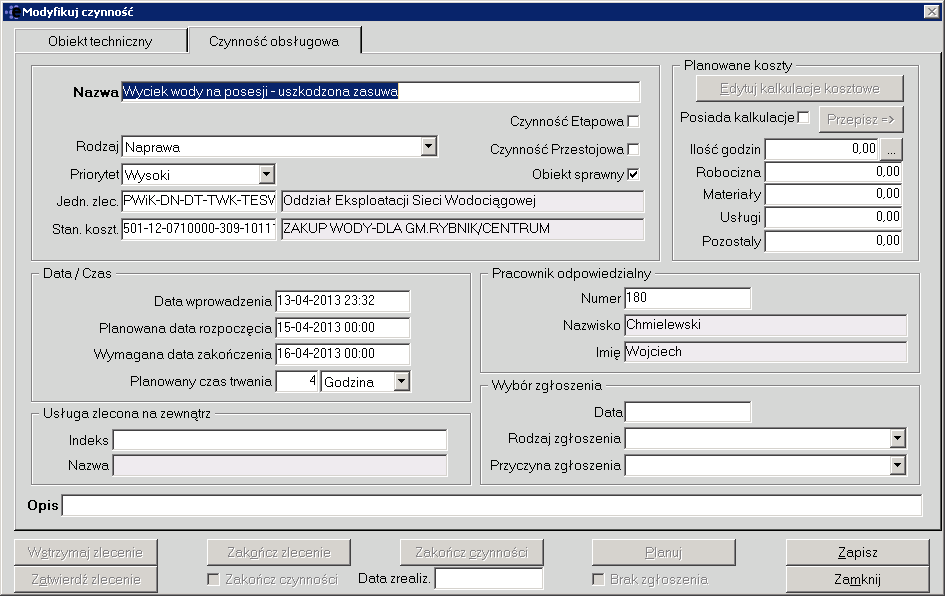The height and width of the screenshot is (596, 945).
Task: Click the Przepisz => button
Action: pyautogui.click(x=861, y=119)
